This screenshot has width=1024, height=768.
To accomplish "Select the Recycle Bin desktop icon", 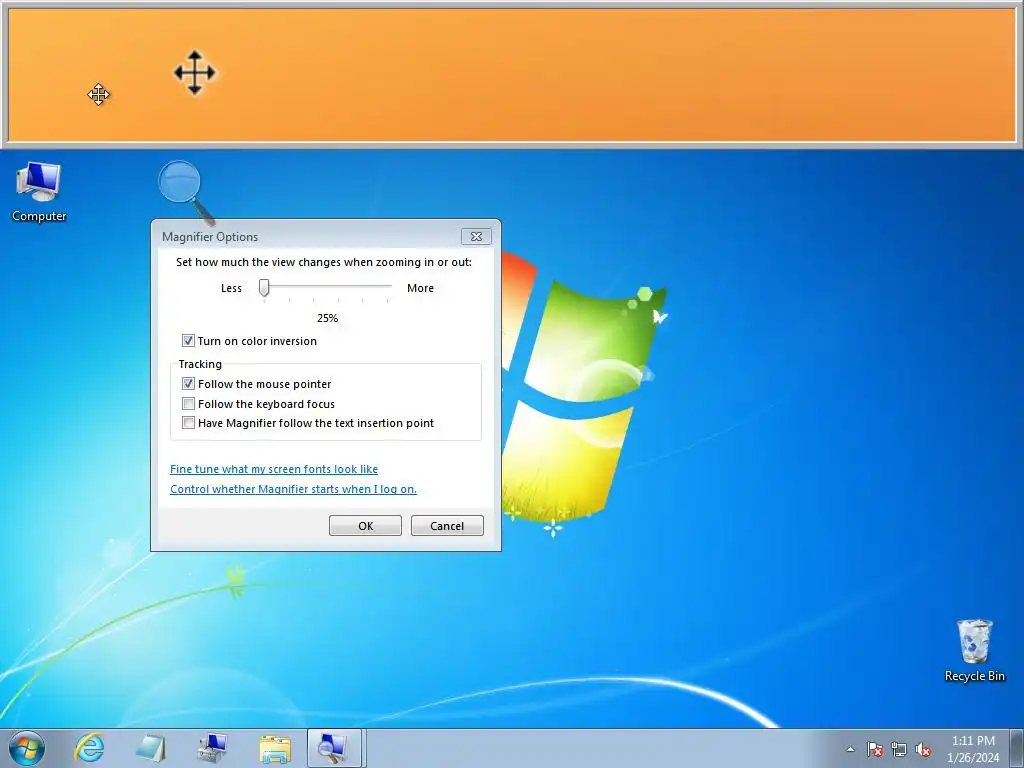I will [974, 650].
